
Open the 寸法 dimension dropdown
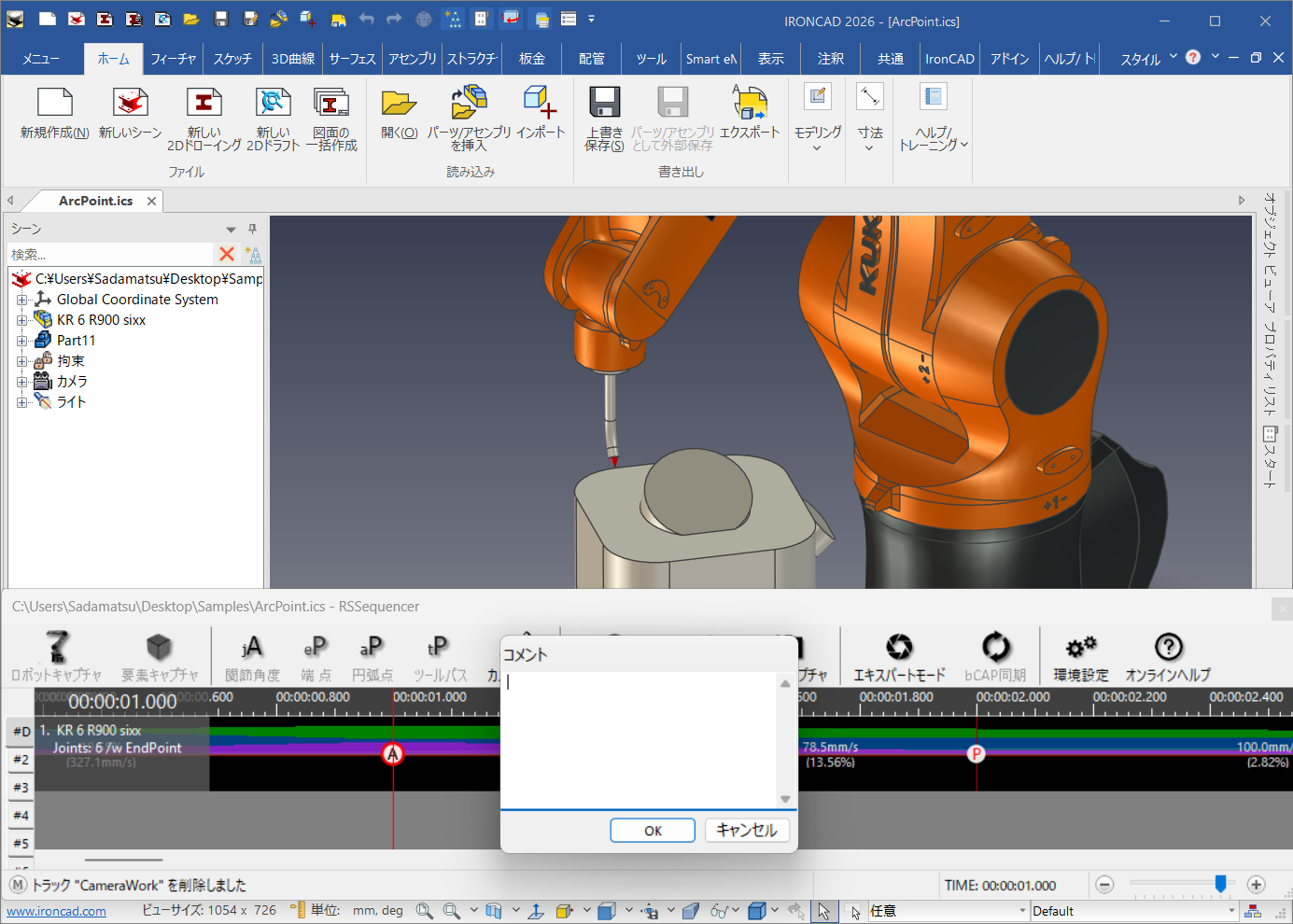pos(870,117)
